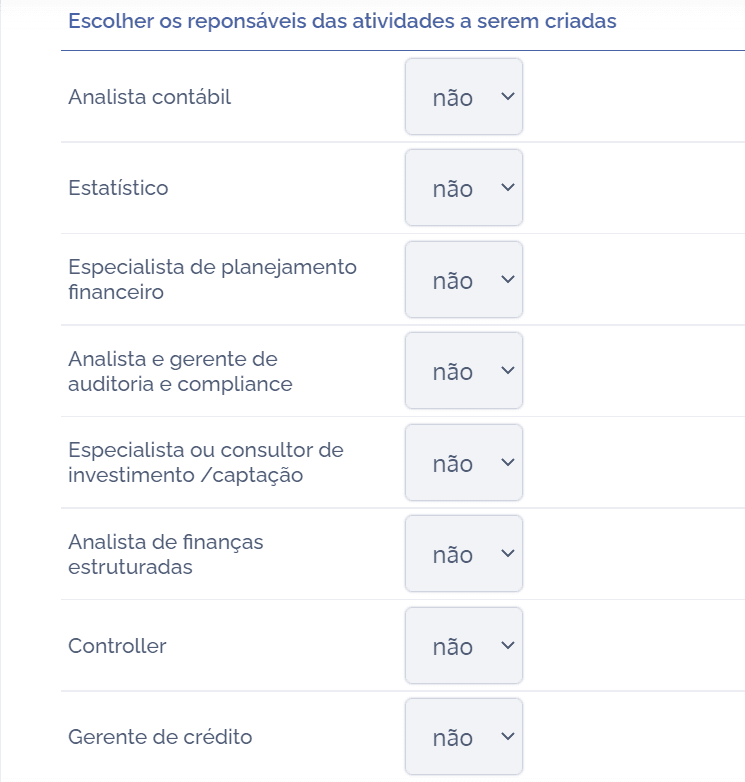Expand the Gerente de crédito dropdown
The height and width of the screenshot is (782, 745).
click(x=463, y=737)
